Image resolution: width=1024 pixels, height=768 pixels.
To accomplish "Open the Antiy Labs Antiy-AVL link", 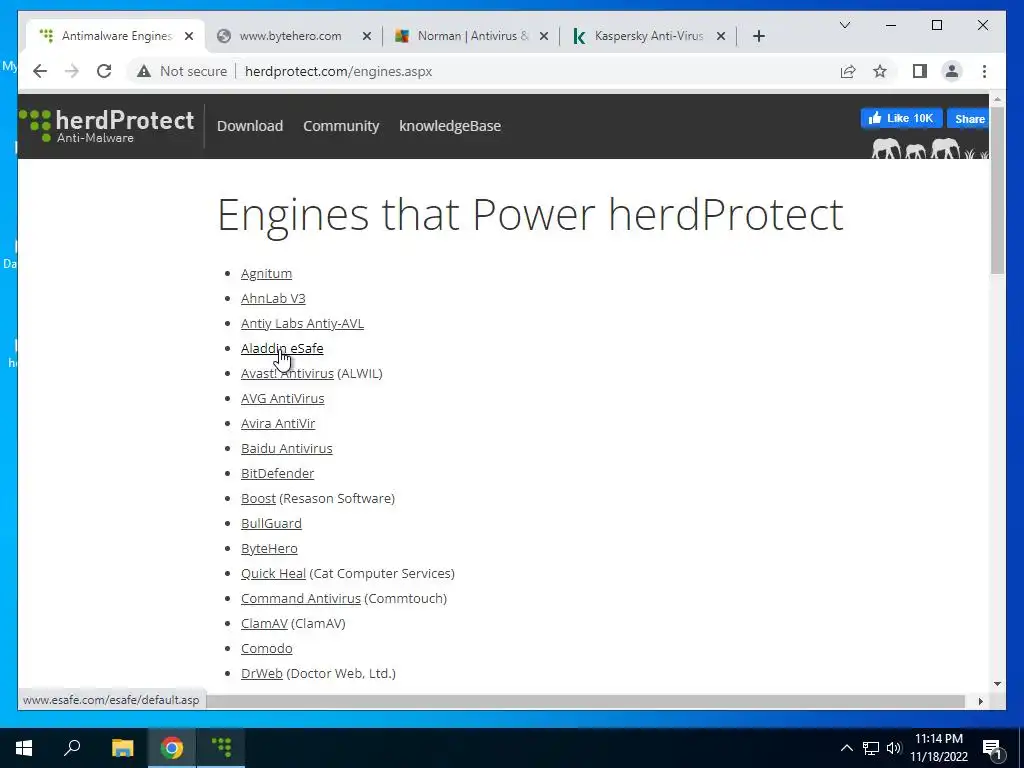I will 302,323.
